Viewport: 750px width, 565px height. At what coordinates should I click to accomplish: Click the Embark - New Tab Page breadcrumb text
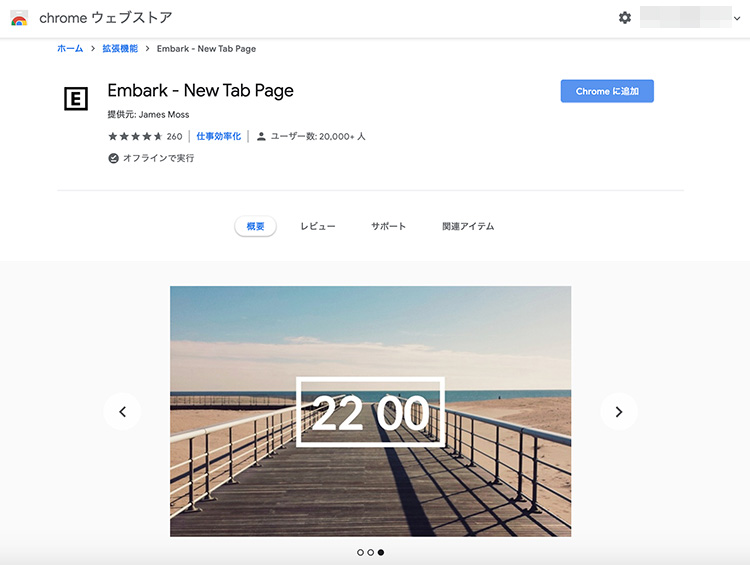point(206,48)
